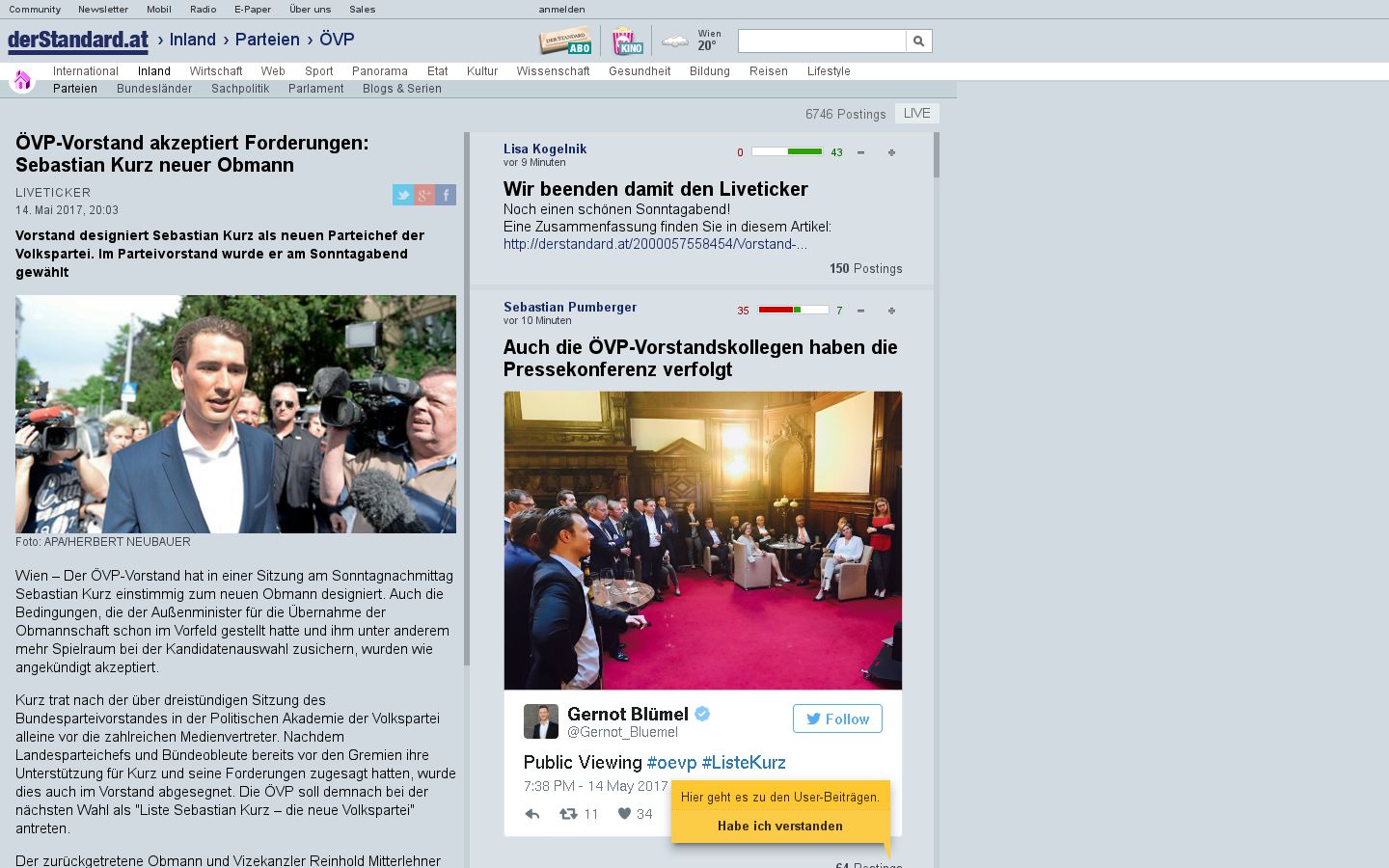Click the pink home icon
Image resolution: width=1389 pixels, height=868 pixels.
coord(22,79)
